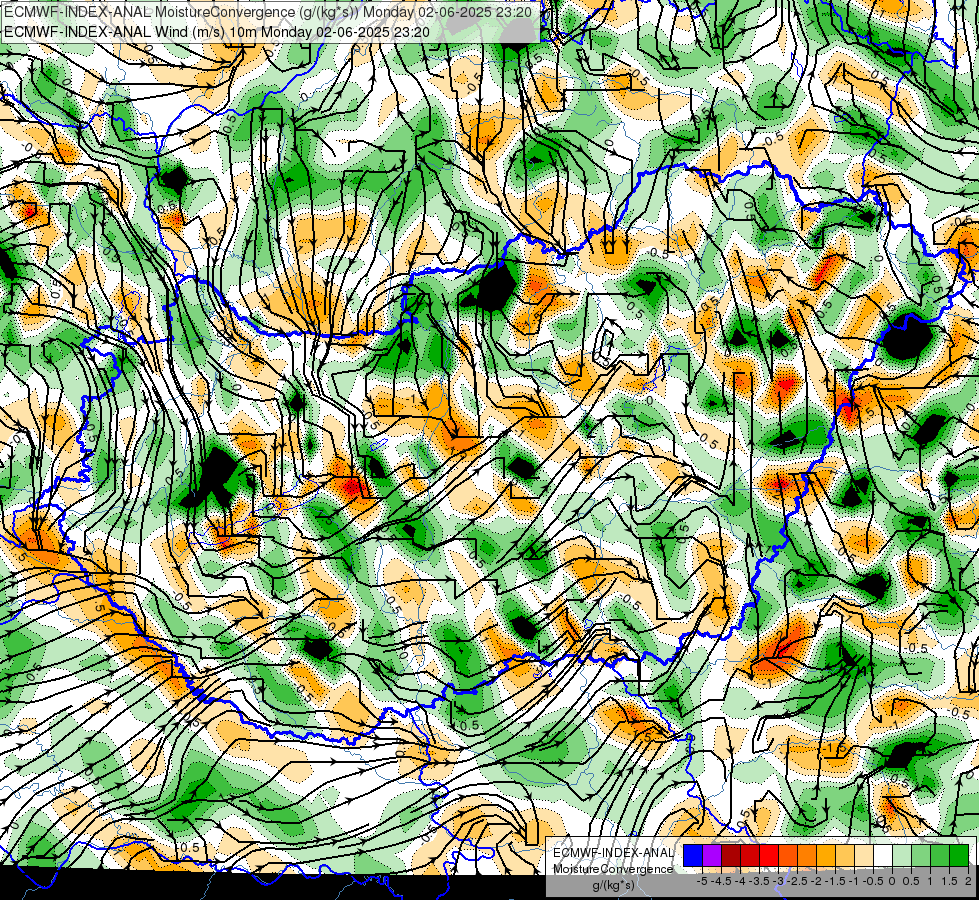This screenshot has height=900, width=979.
Task: Click the legend tick value -4.5
Action: [x=721, y=881]
